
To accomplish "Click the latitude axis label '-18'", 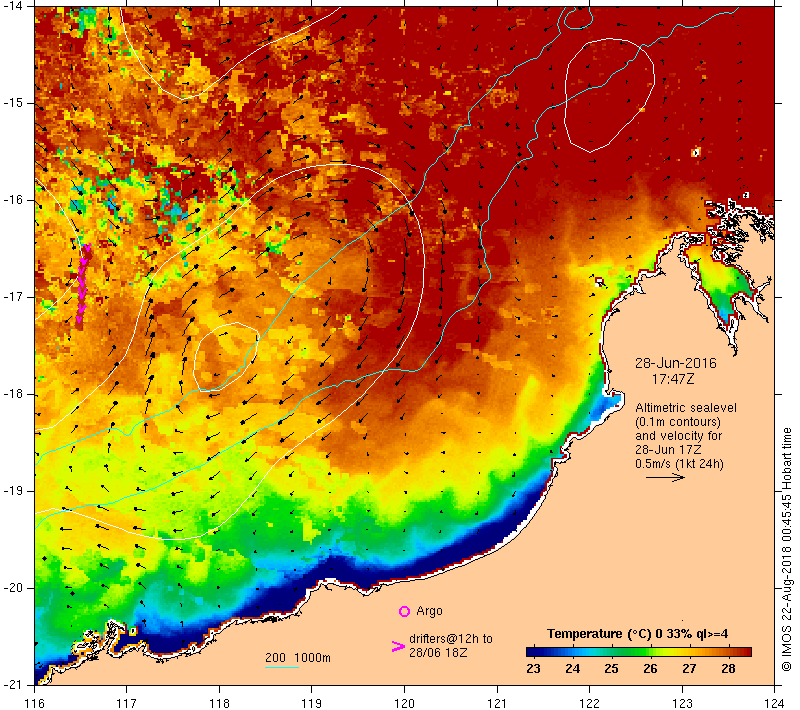I will point(13,394).
